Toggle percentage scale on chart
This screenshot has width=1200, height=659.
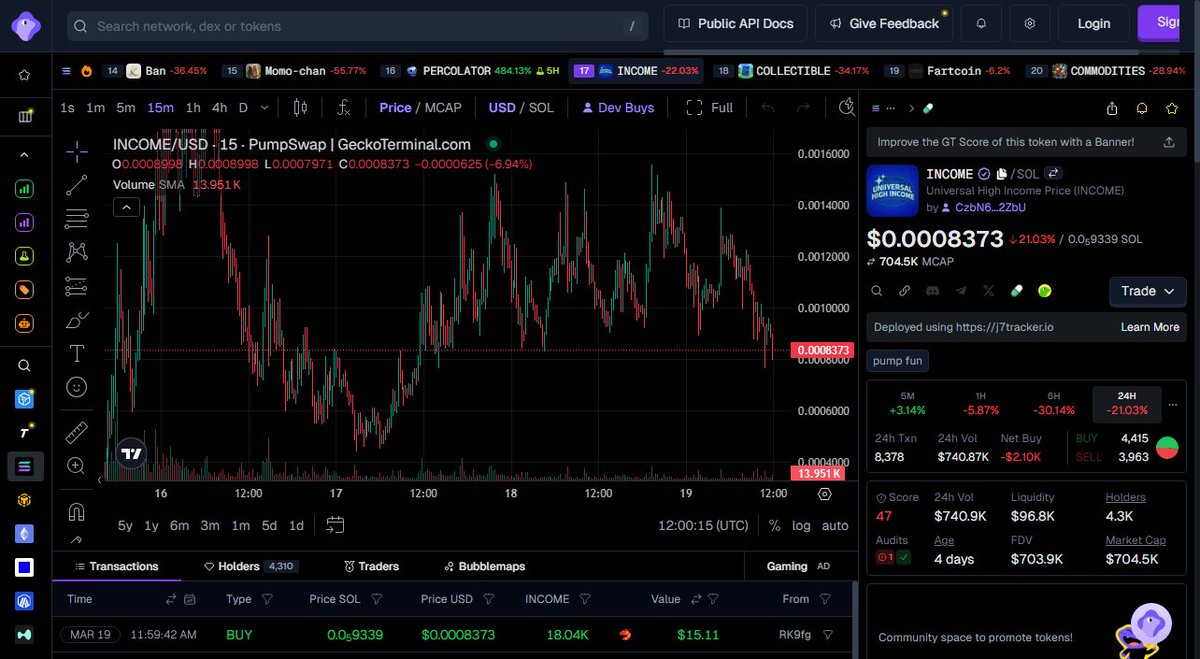pos(775,525)
